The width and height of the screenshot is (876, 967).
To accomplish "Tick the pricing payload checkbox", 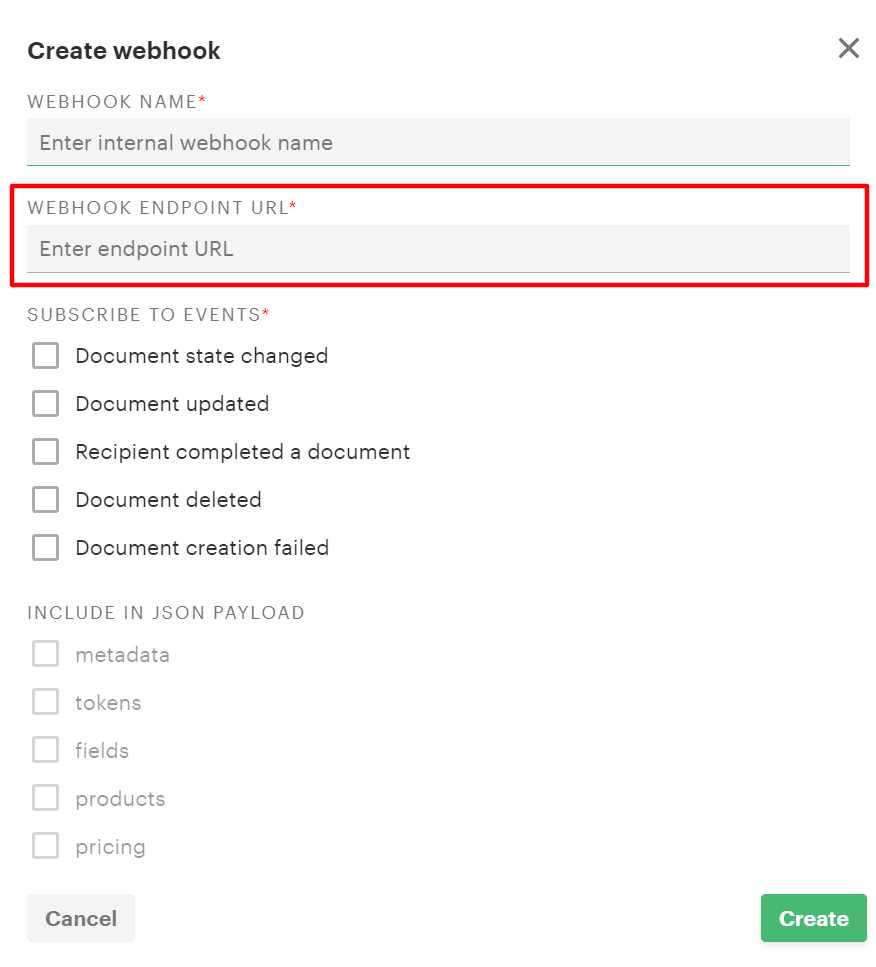I will pos(46,846).
